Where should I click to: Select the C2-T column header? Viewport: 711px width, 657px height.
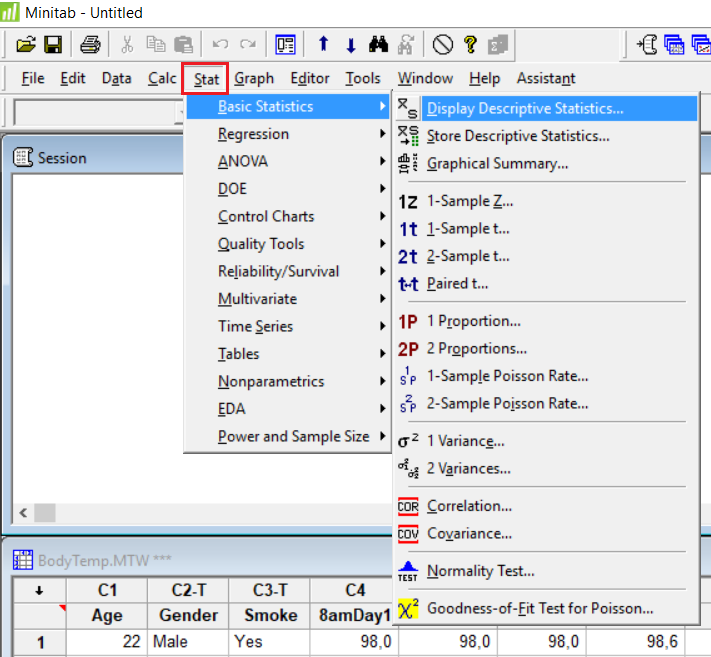[x=188, y=590]
